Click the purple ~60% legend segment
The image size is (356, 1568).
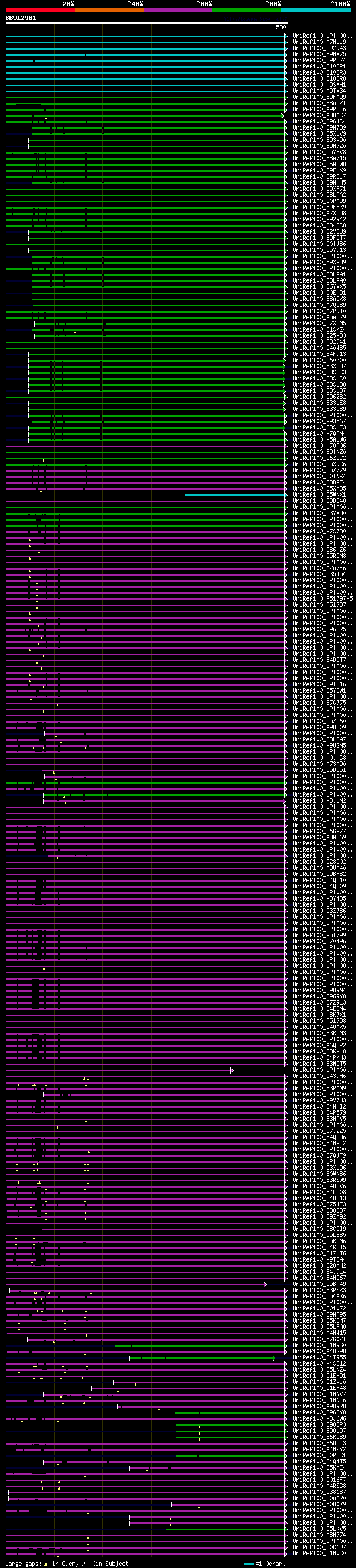(x=179, y=10)
